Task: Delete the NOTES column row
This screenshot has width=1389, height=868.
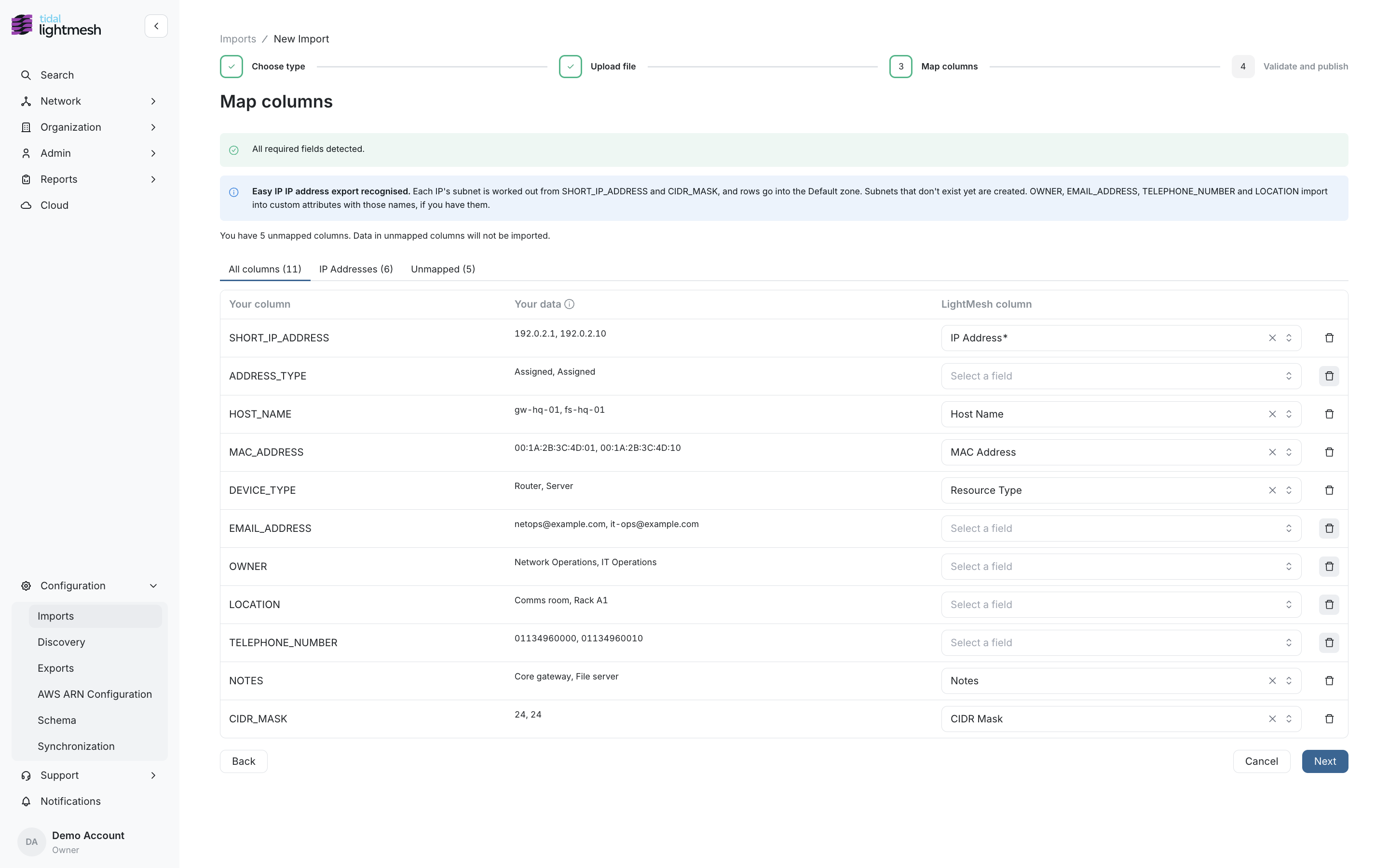Action: [1329, 680]
